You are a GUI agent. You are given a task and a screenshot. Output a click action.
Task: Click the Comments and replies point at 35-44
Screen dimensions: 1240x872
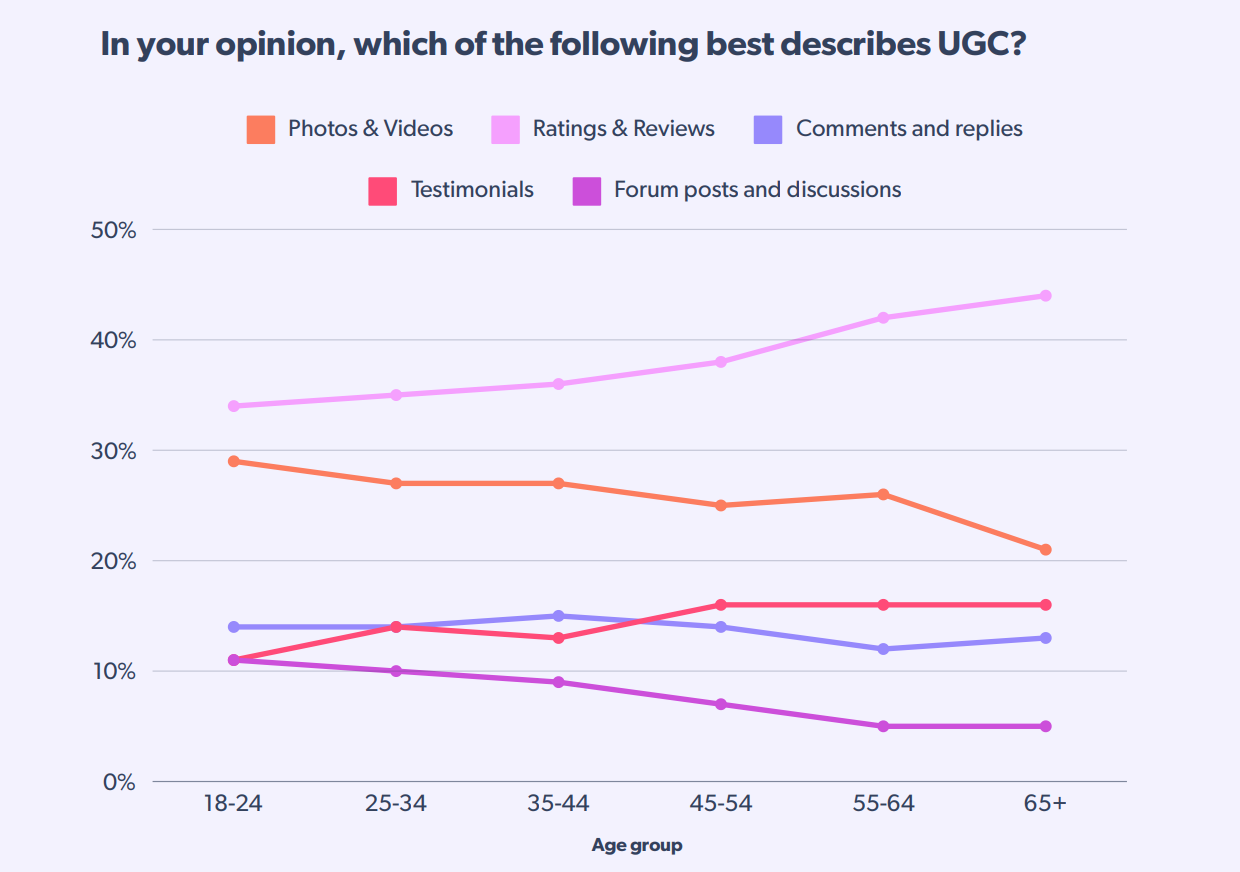pos(558,616)
